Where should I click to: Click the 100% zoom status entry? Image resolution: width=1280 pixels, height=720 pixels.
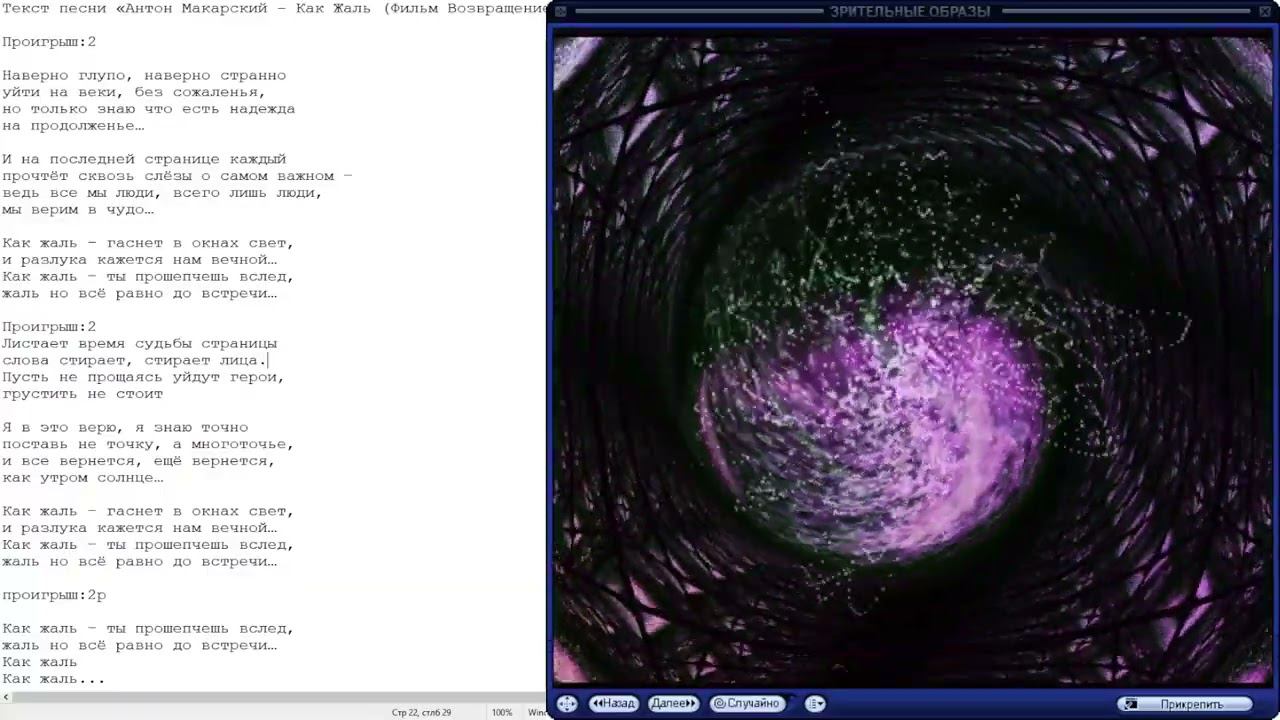[502, 712]
